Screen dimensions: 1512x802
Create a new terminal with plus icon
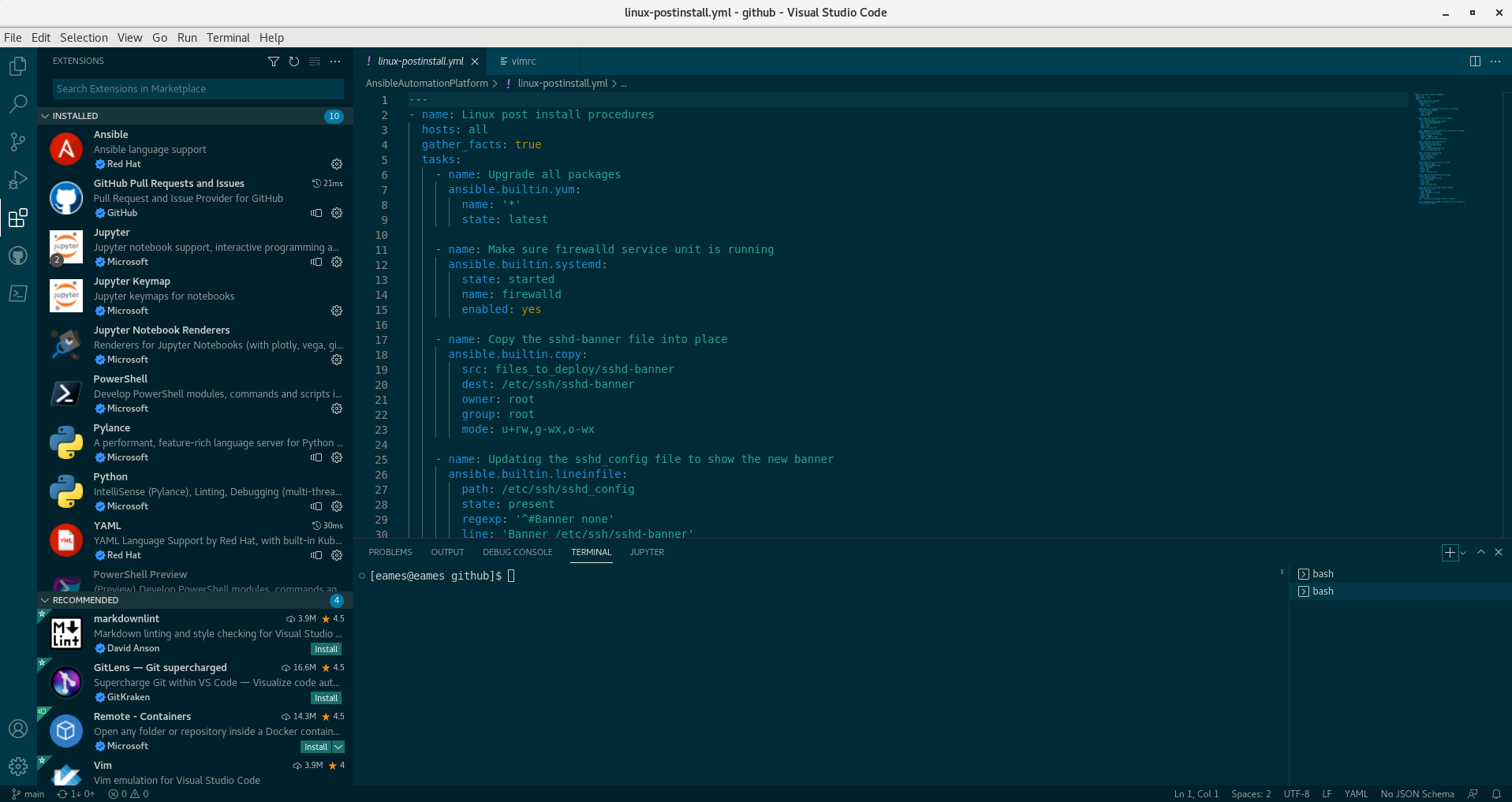[1450, 553]
